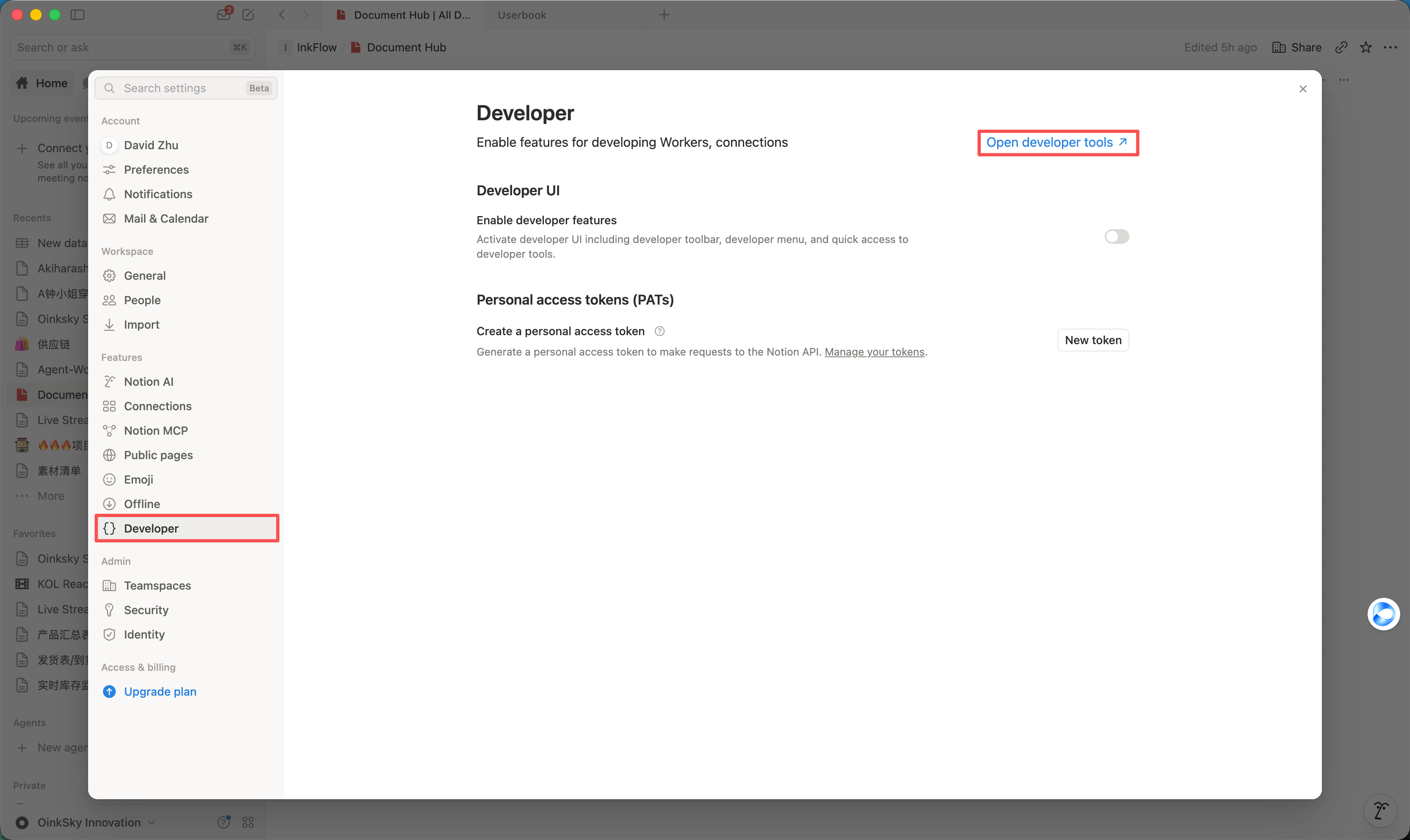Open the Manage your tokens link
The width and height of the screenshot is (1410, 840).
(874, 352)
